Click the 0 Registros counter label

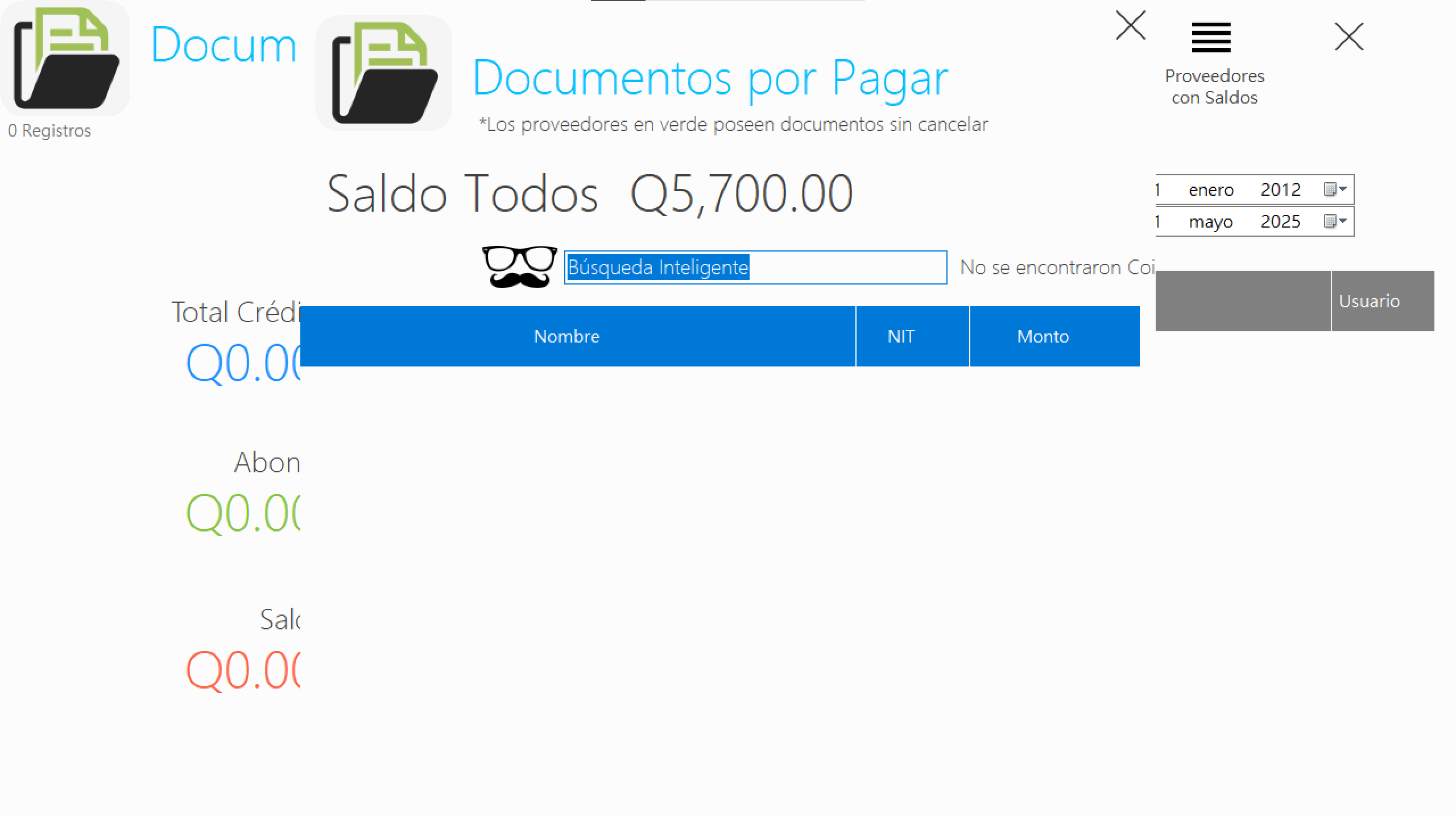(x=48, y=130)
